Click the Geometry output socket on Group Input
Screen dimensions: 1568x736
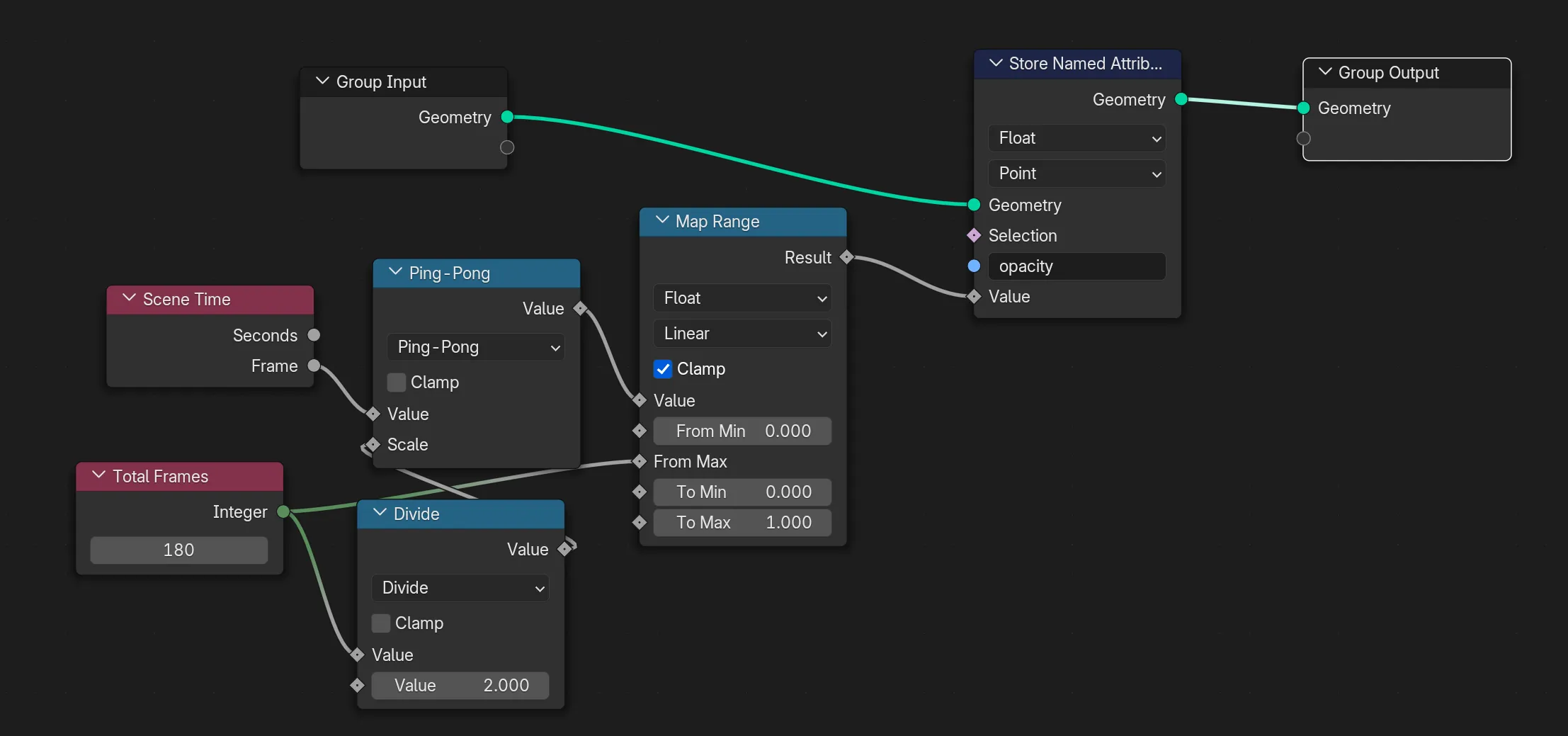506,117
